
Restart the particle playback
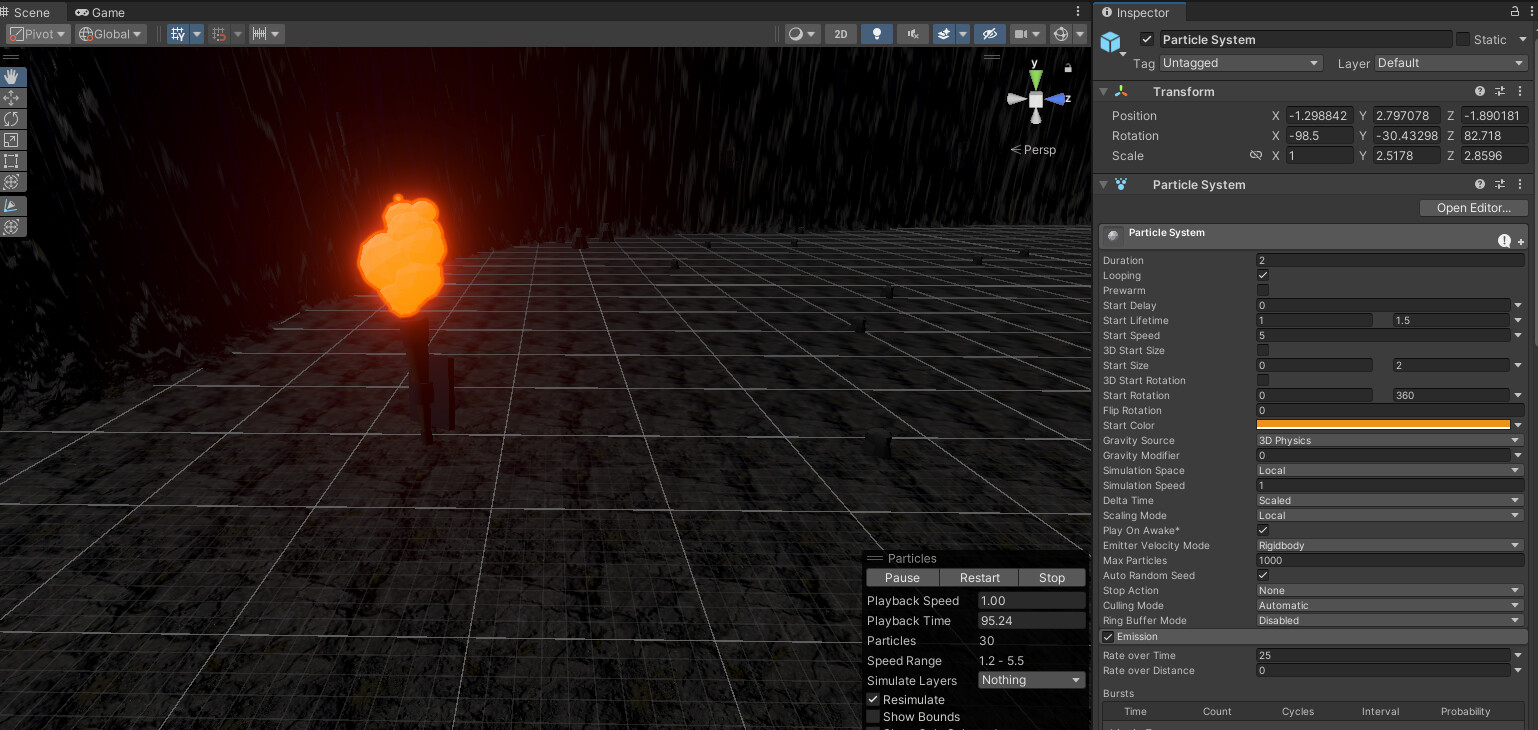(978, 577)
